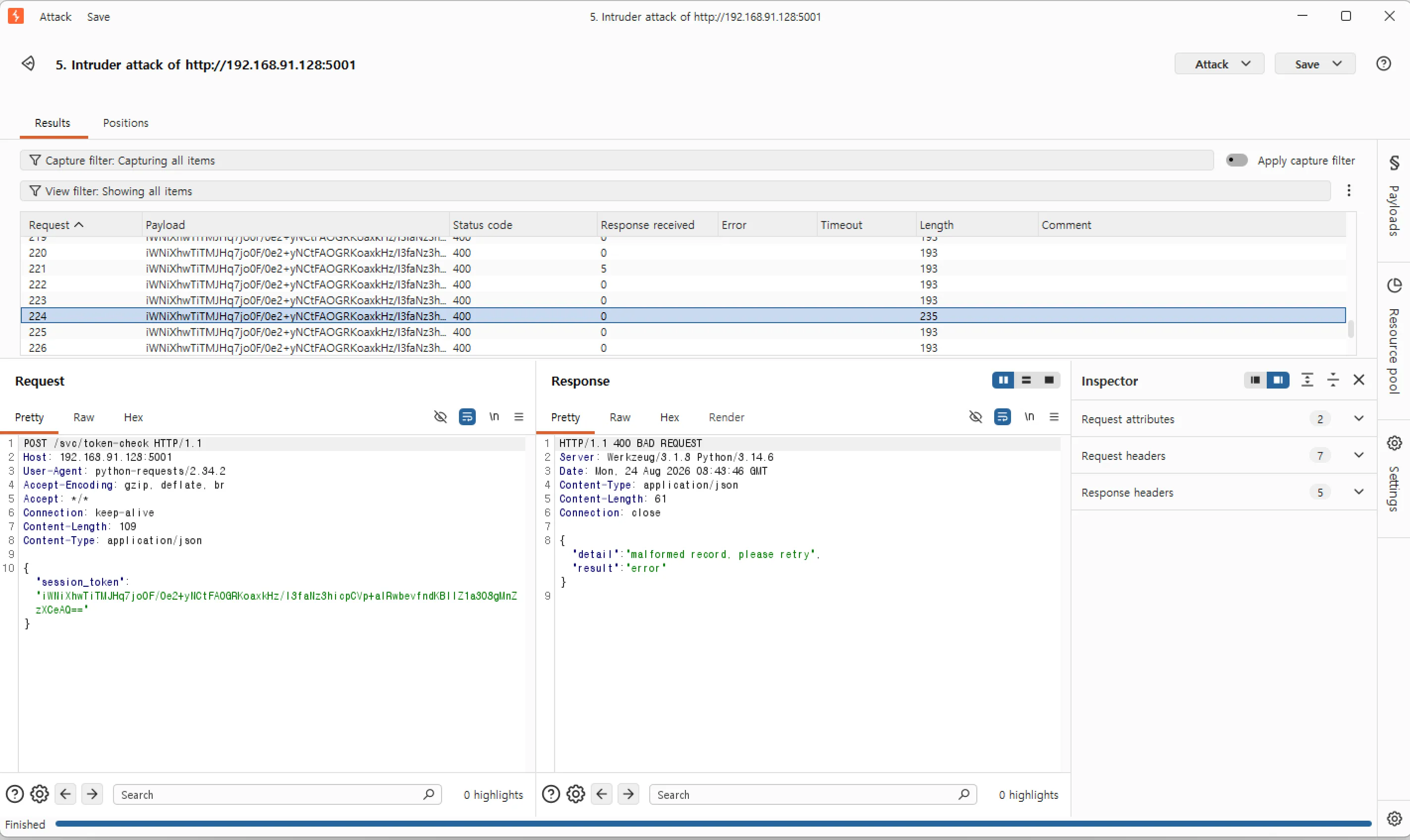Sort by the Request column header
The height and width of the screenshot is (840, 1410).
pyautogui.click(x=81, y=224)
